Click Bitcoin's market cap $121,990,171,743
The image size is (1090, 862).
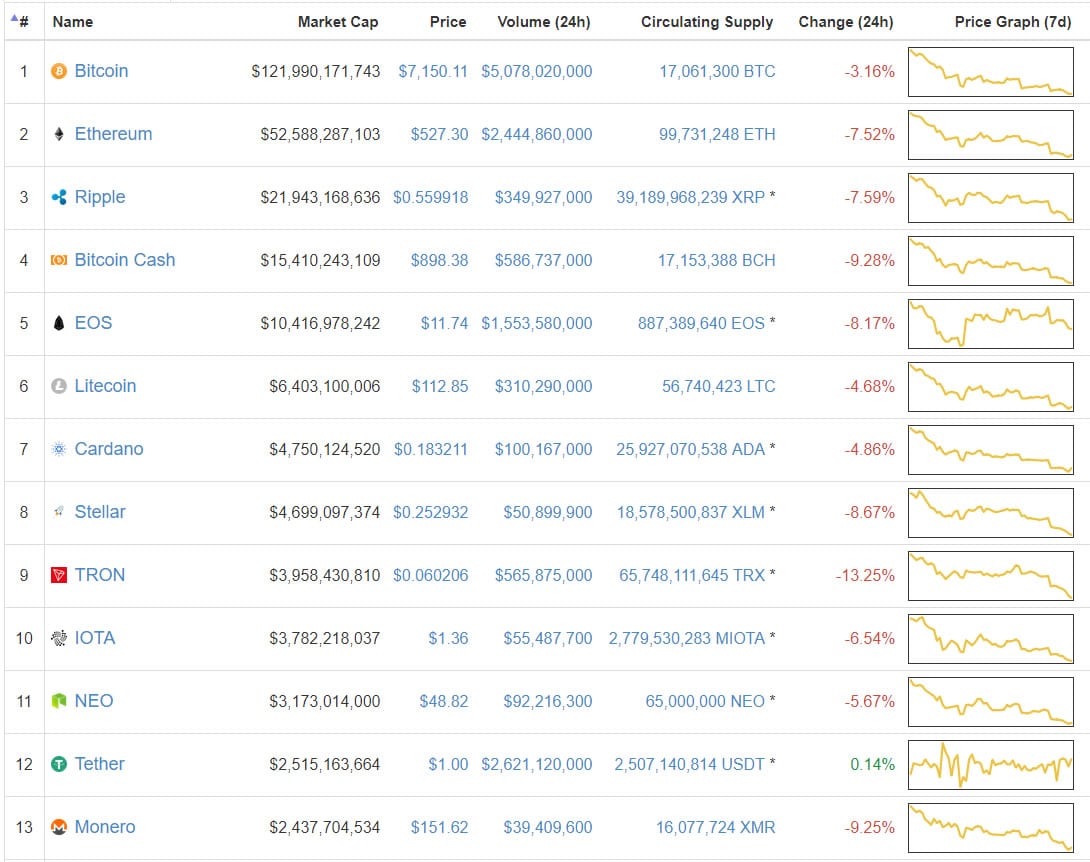coord(316,72)
